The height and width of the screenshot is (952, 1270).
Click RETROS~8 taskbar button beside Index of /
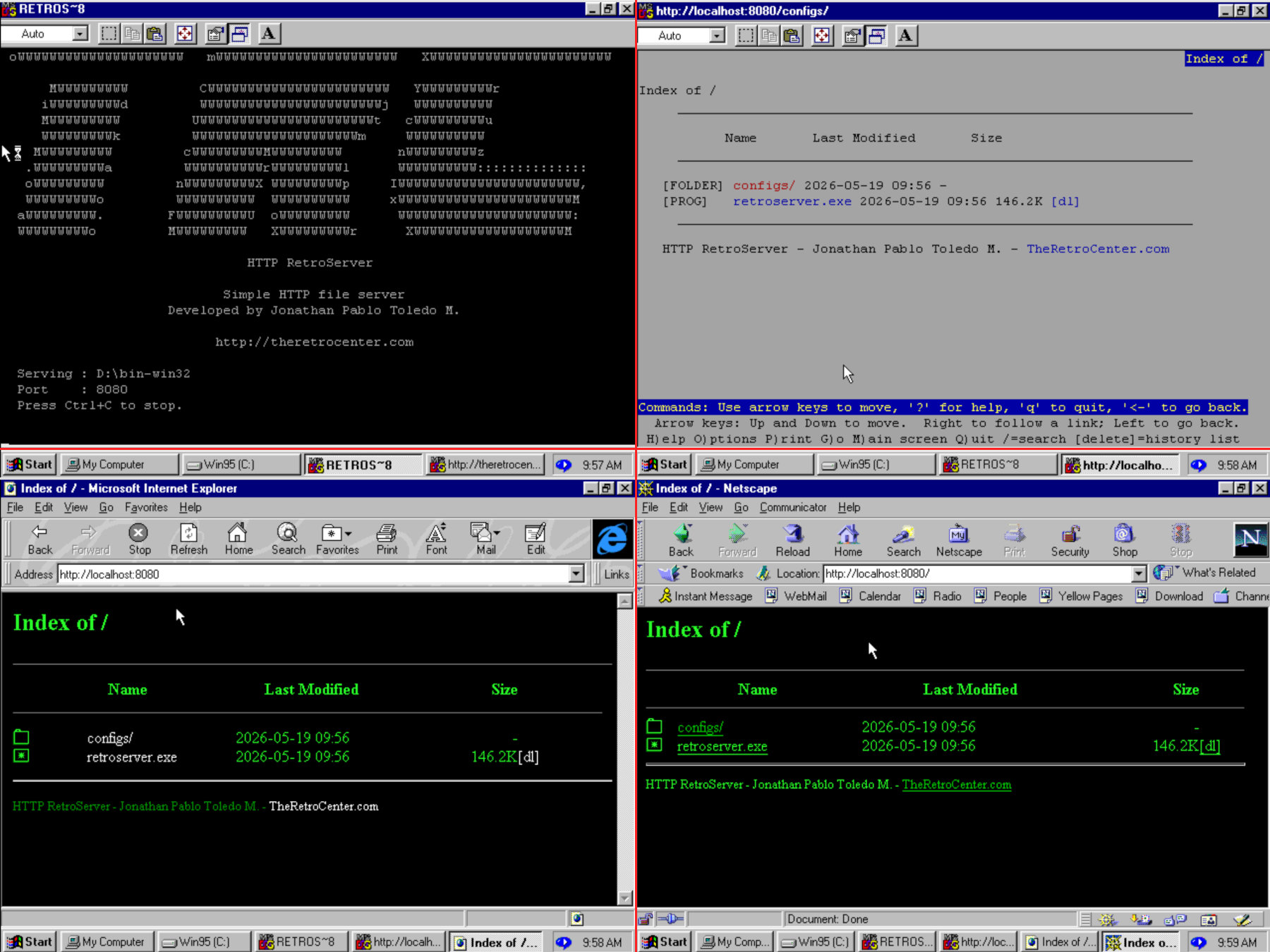point(898,942)
